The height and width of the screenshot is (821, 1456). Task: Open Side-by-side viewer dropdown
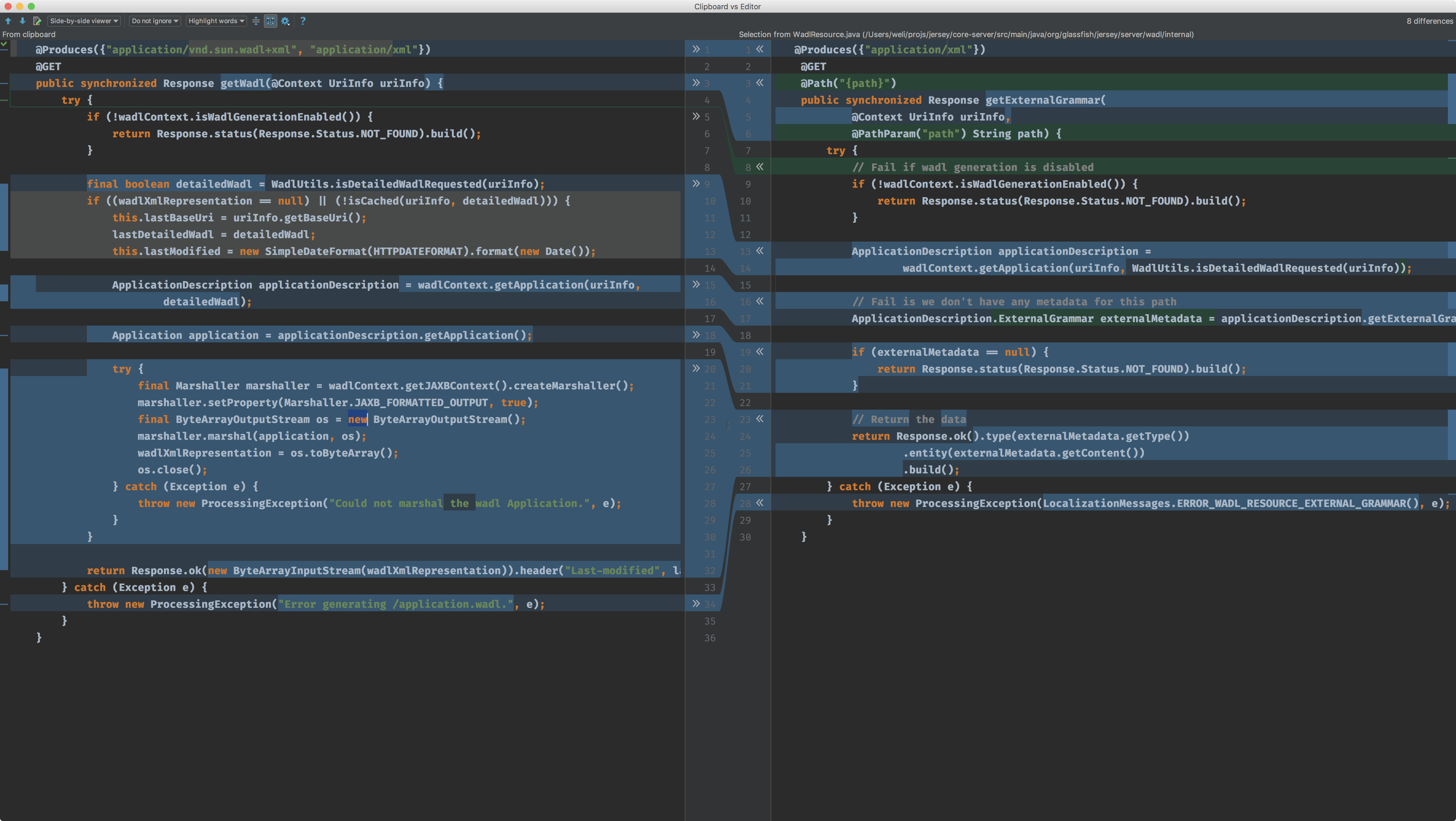coord(84,21)
